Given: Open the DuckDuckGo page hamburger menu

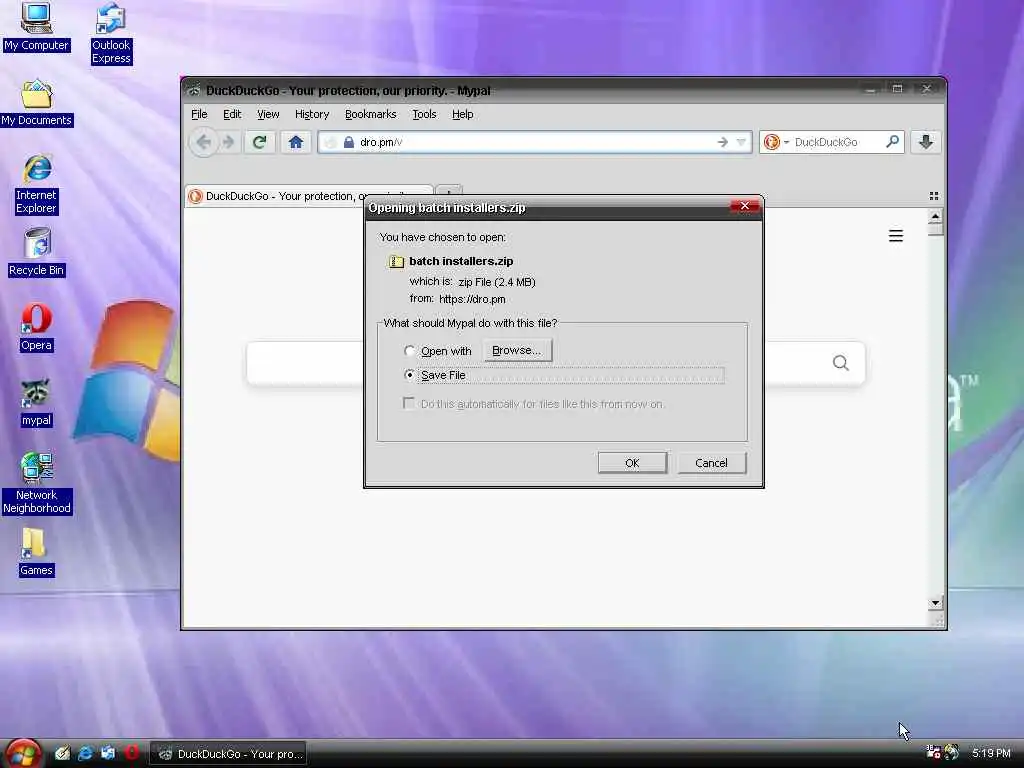Looking at the screenshot, I should click(896, 236).
